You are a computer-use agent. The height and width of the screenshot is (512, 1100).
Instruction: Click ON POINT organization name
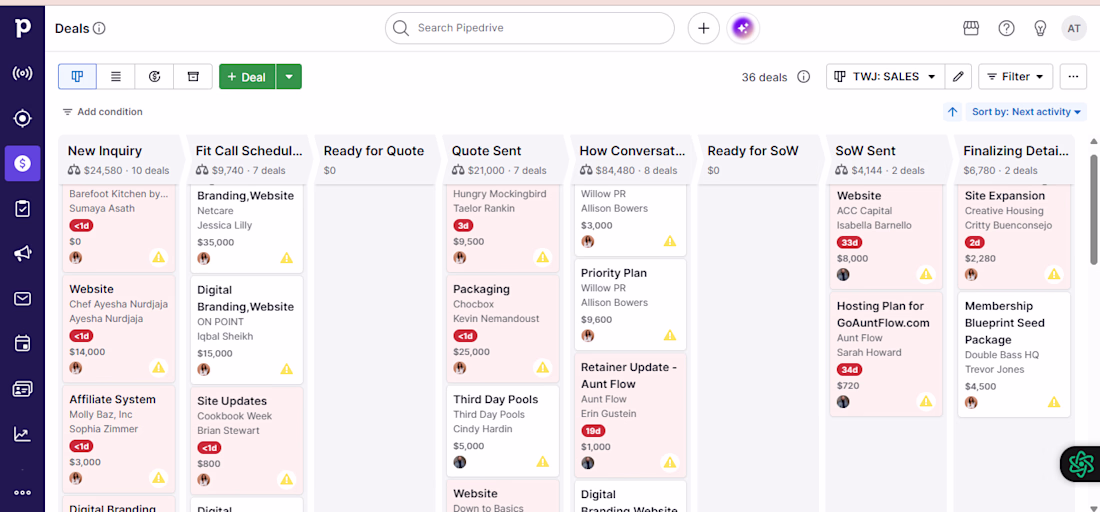[x=220, y=321]
